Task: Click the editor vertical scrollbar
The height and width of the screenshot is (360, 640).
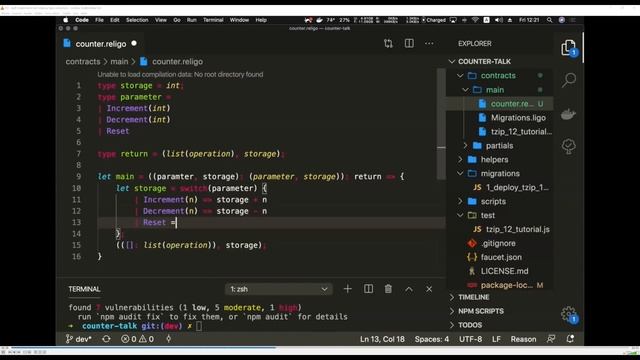Action: [441, 124]
